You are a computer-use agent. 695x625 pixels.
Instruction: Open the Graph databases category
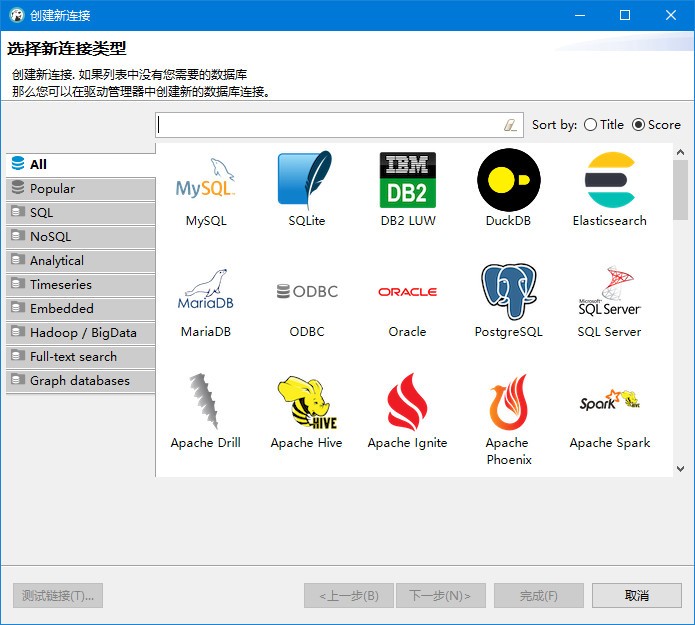coord(81,381)
